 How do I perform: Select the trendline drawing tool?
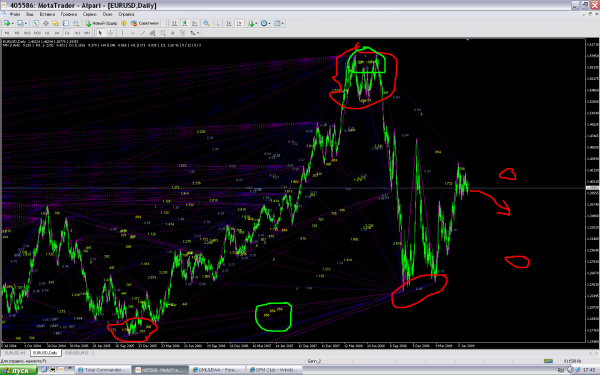(x=142, y=33)
